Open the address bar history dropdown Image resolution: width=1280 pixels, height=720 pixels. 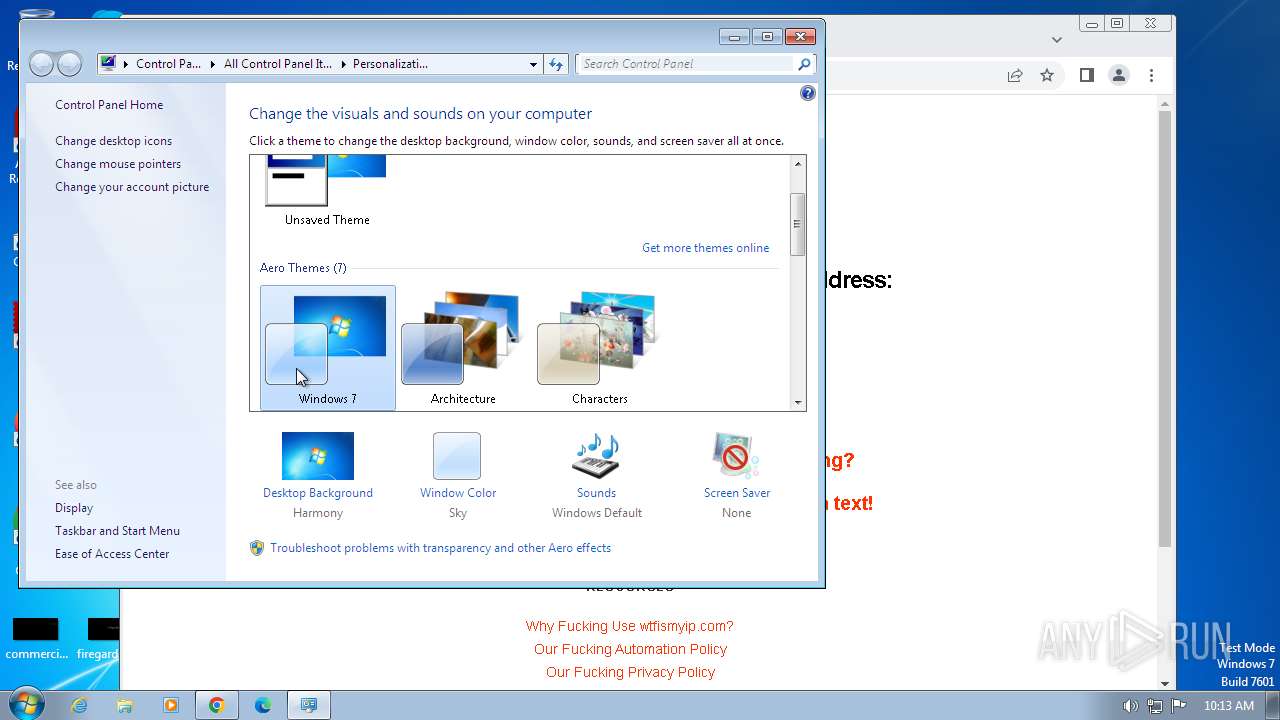coord(533,64)
